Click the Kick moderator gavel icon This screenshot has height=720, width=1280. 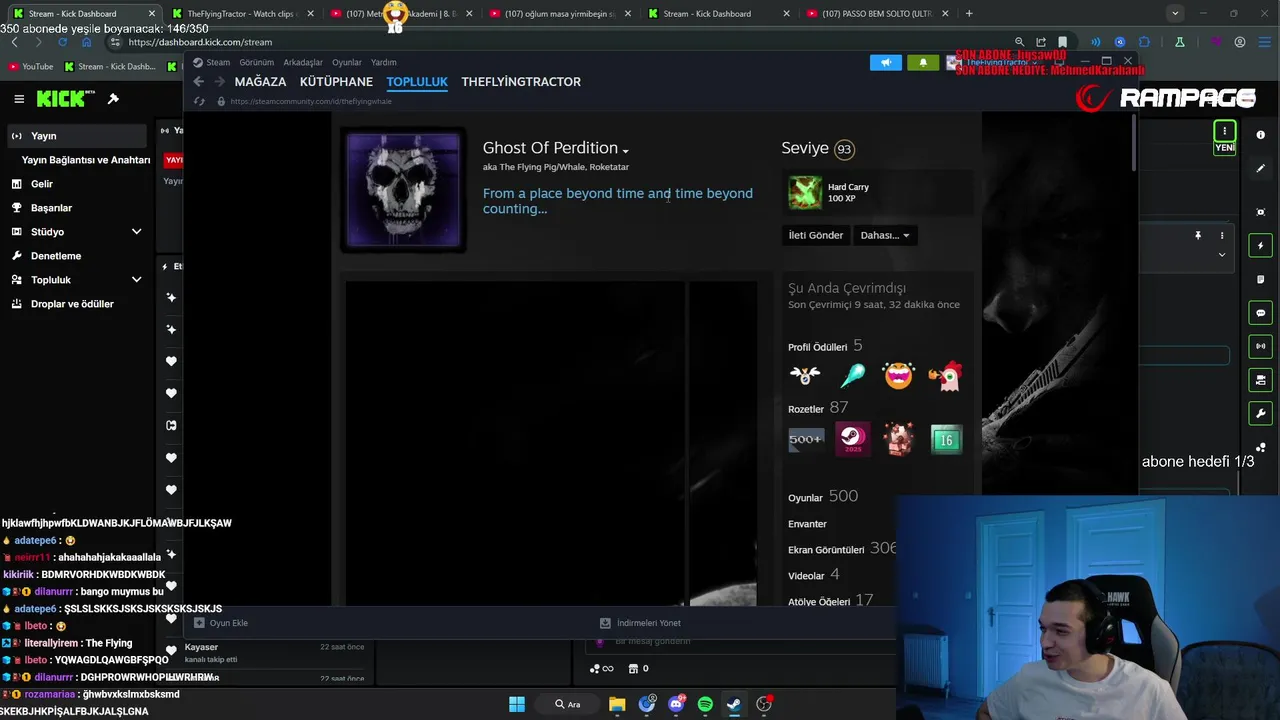(113, 98)
